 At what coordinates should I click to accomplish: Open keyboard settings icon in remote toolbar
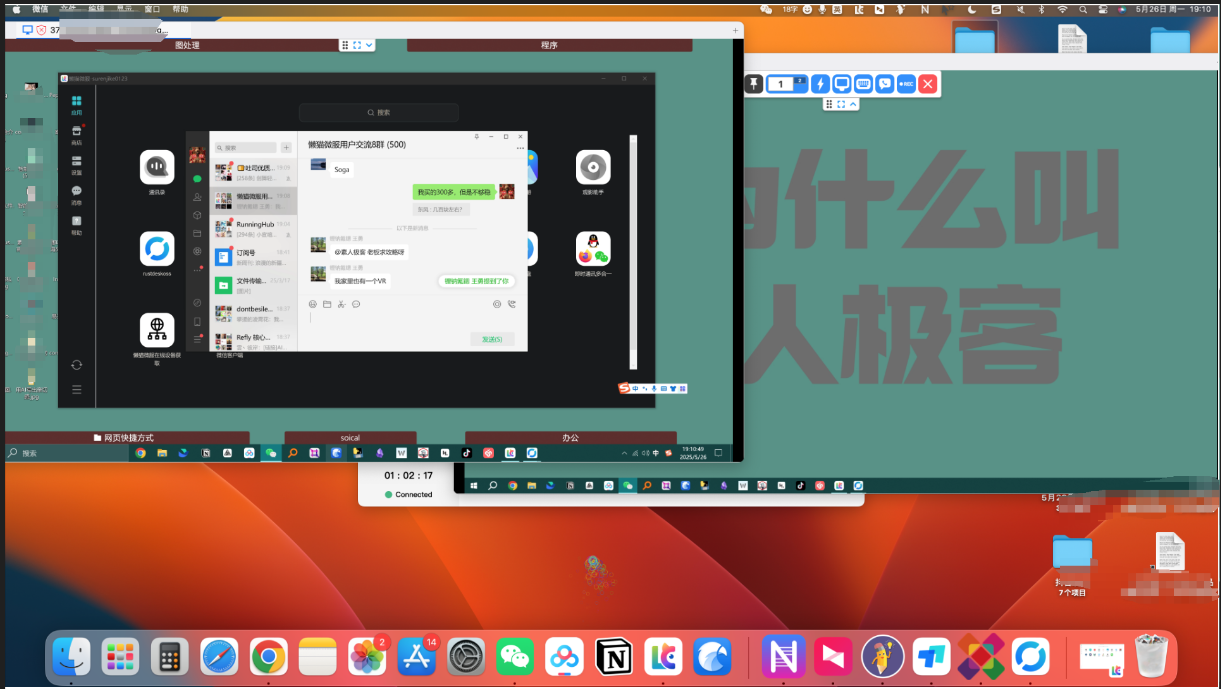(x=863, y=84)
